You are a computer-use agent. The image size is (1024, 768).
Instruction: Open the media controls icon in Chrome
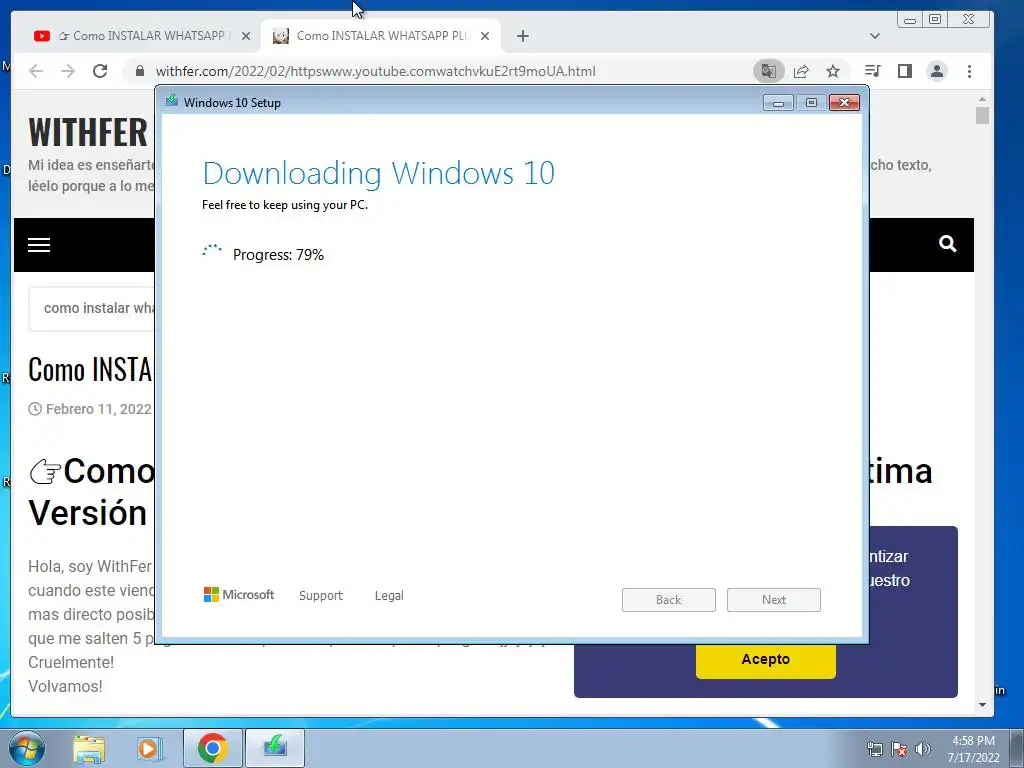(872, 71)
